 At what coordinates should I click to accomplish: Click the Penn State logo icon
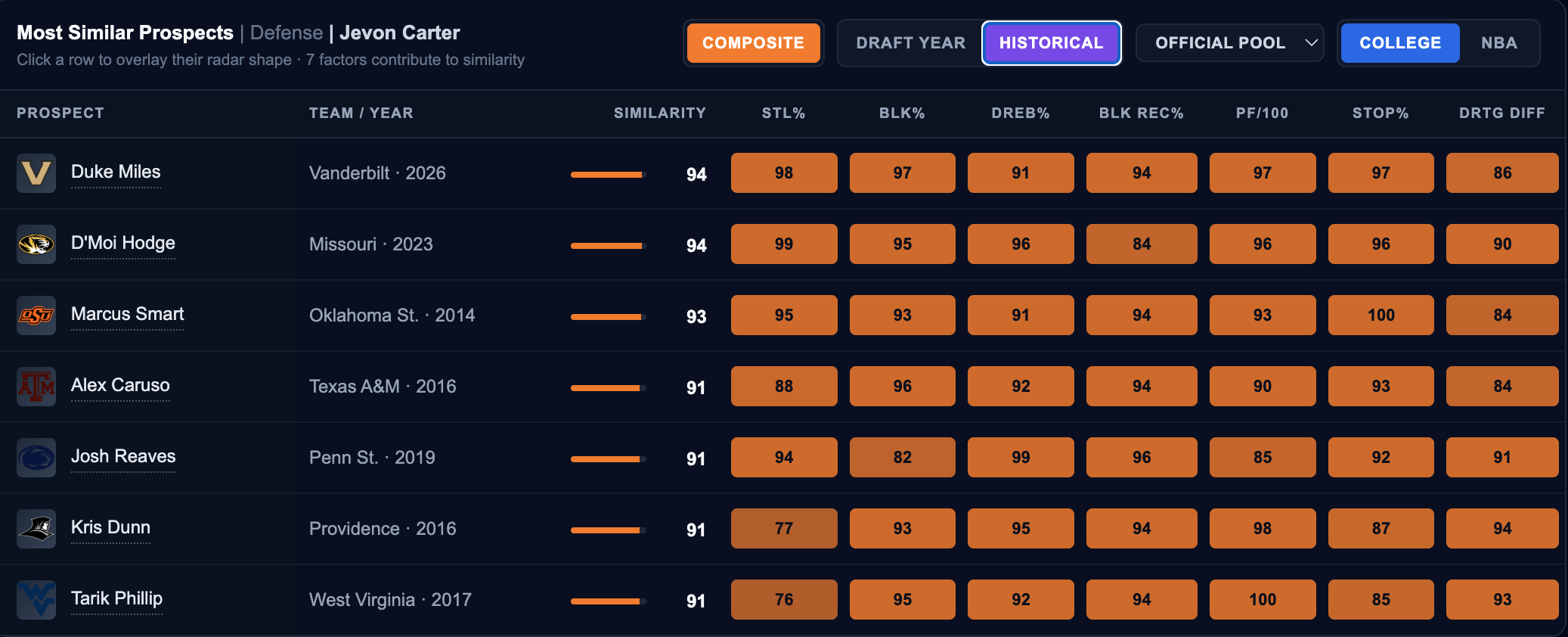click(x=36, y=458)
